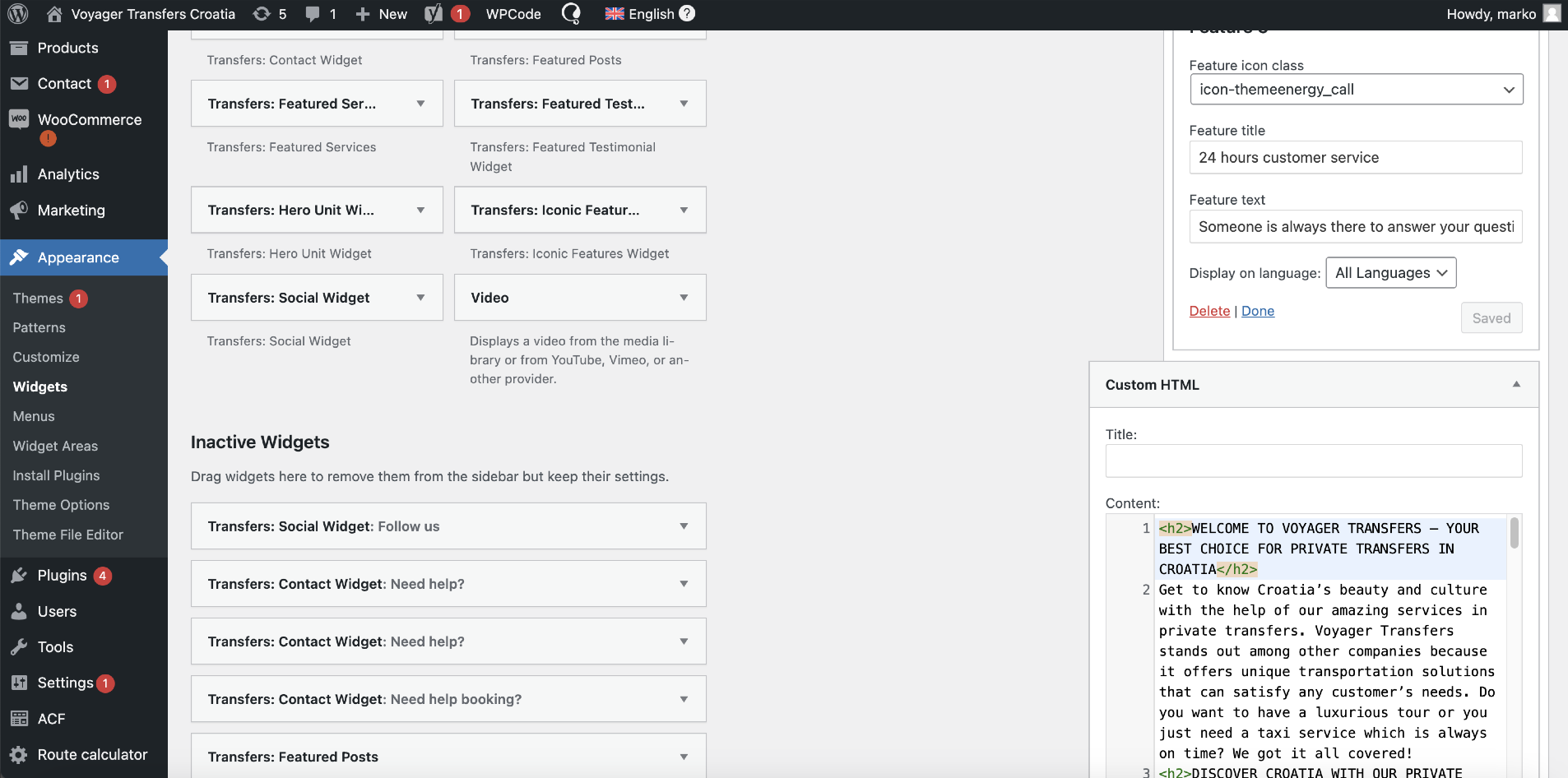Open the updates icon in admin bar
The height and width of the screenshot is (778, 1568).
tap(262, 14)
